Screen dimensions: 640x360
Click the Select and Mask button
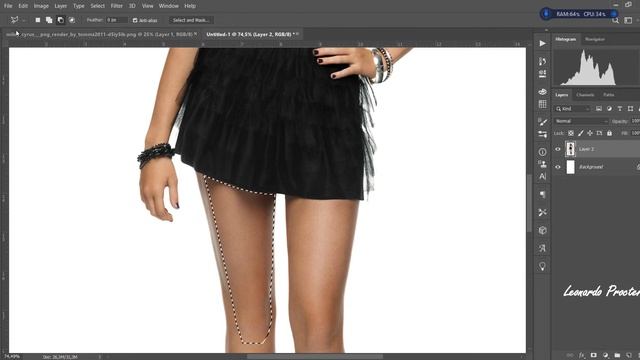(x=191, y=20)
